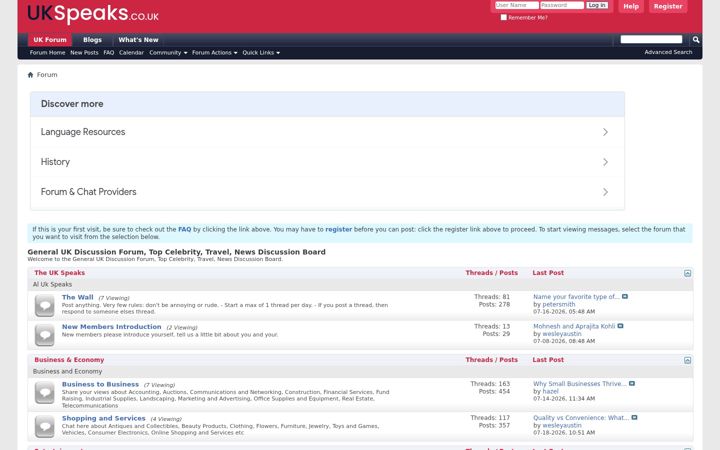
Task: Open the Community dropdown menu
Action: pos(168,53)
